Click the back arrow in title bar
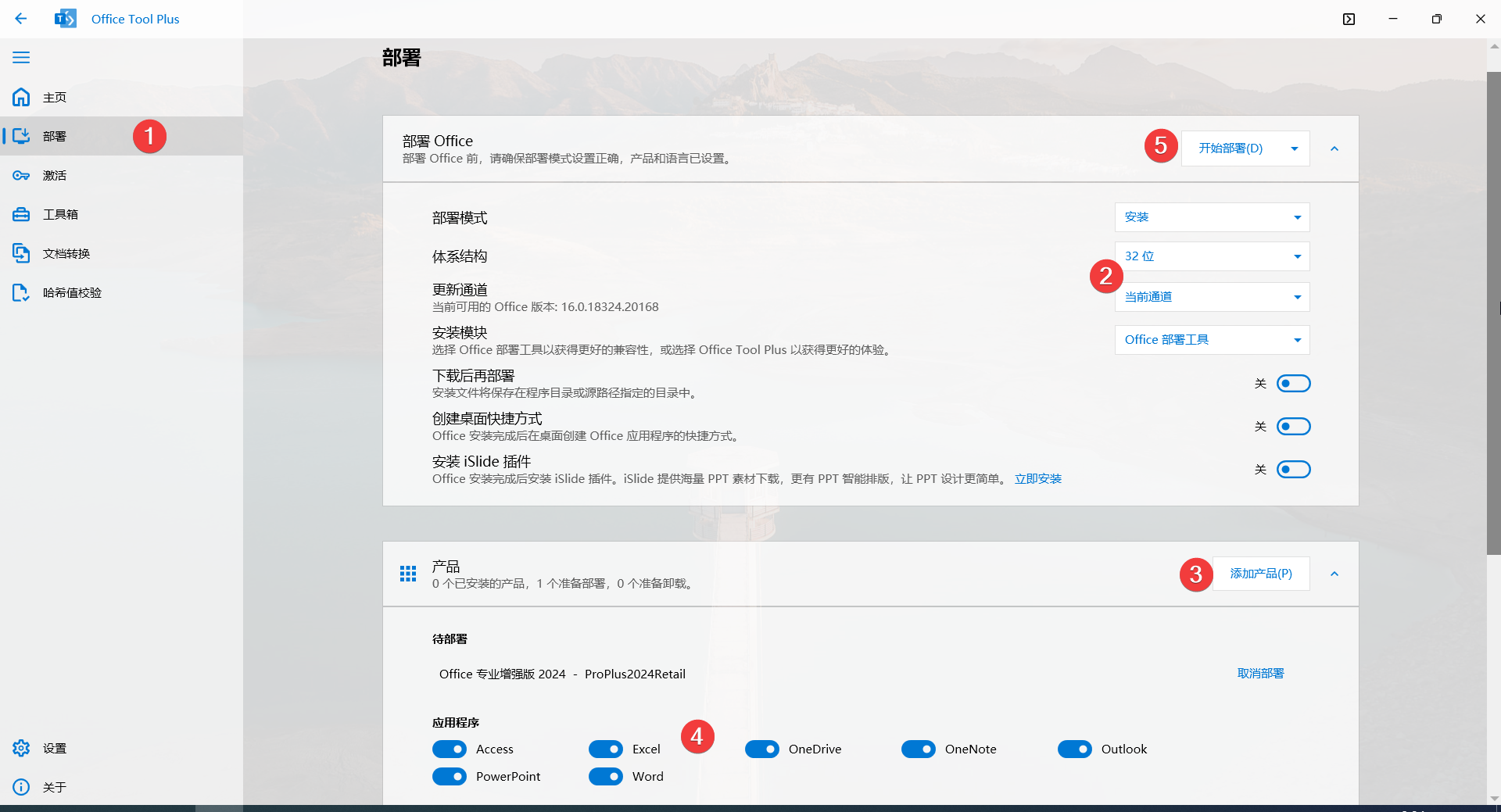This screenshot has height=812, width=1501. (x=21, y=19)
